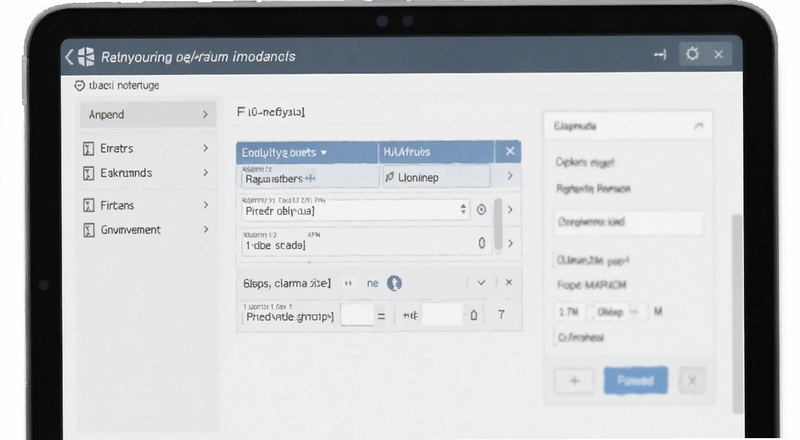Click the equals icon in Predvatle row

point(381,316)
